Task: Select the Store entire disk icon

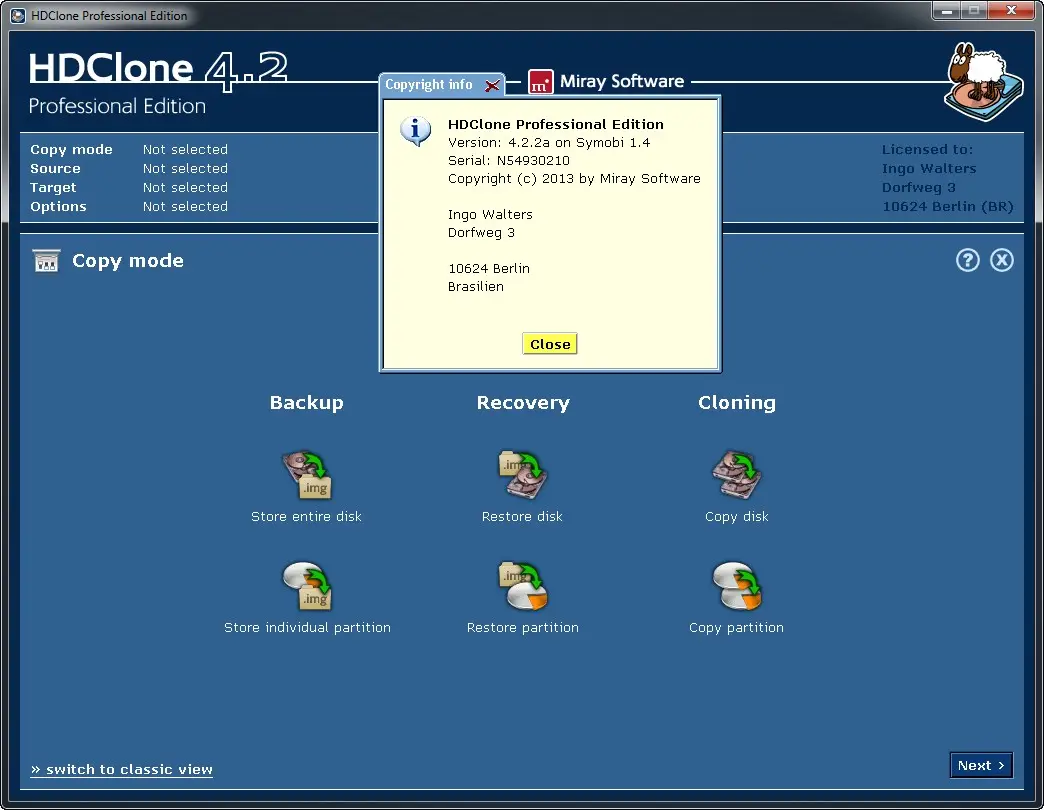Action: 307,475
